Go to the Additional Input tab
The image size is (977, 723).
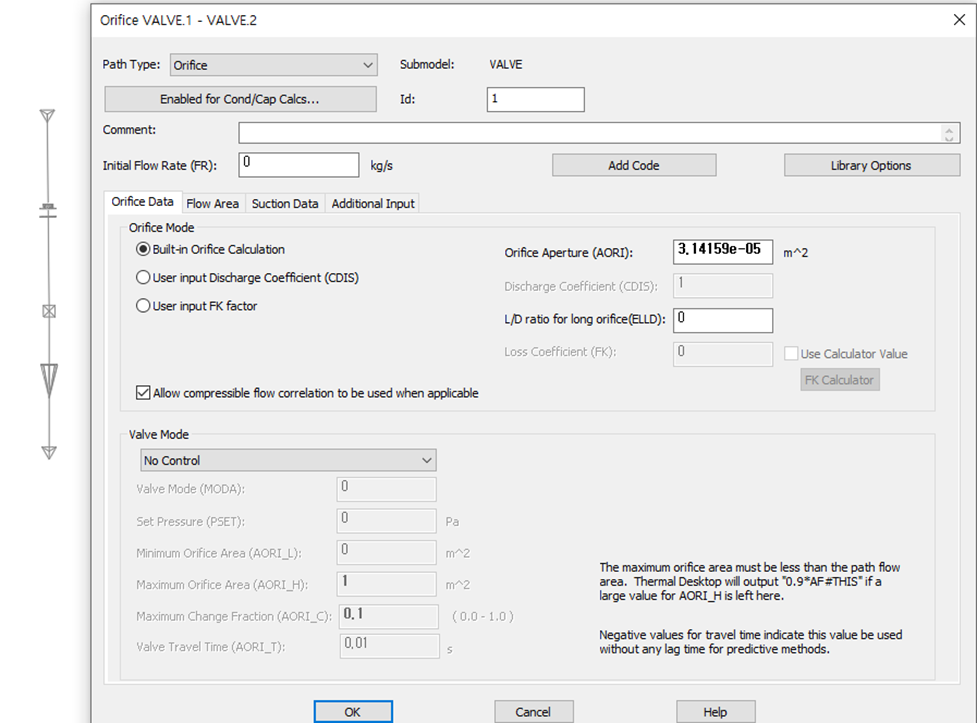coord(373,204)
